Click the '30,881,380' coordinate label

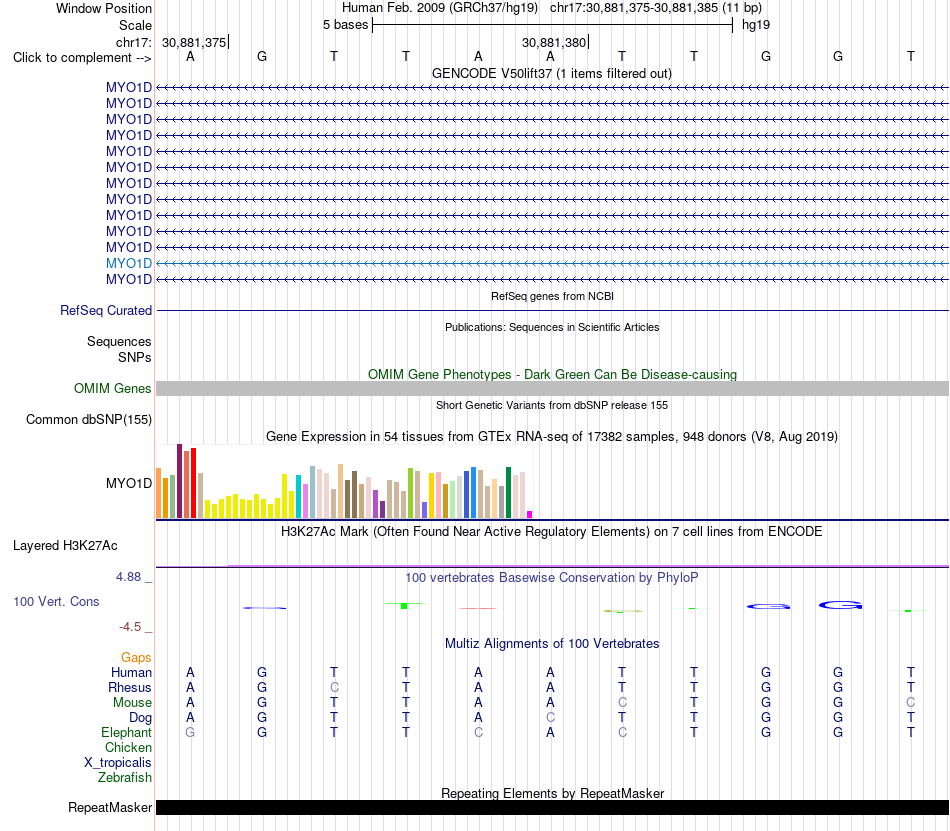tap(554, 42)
